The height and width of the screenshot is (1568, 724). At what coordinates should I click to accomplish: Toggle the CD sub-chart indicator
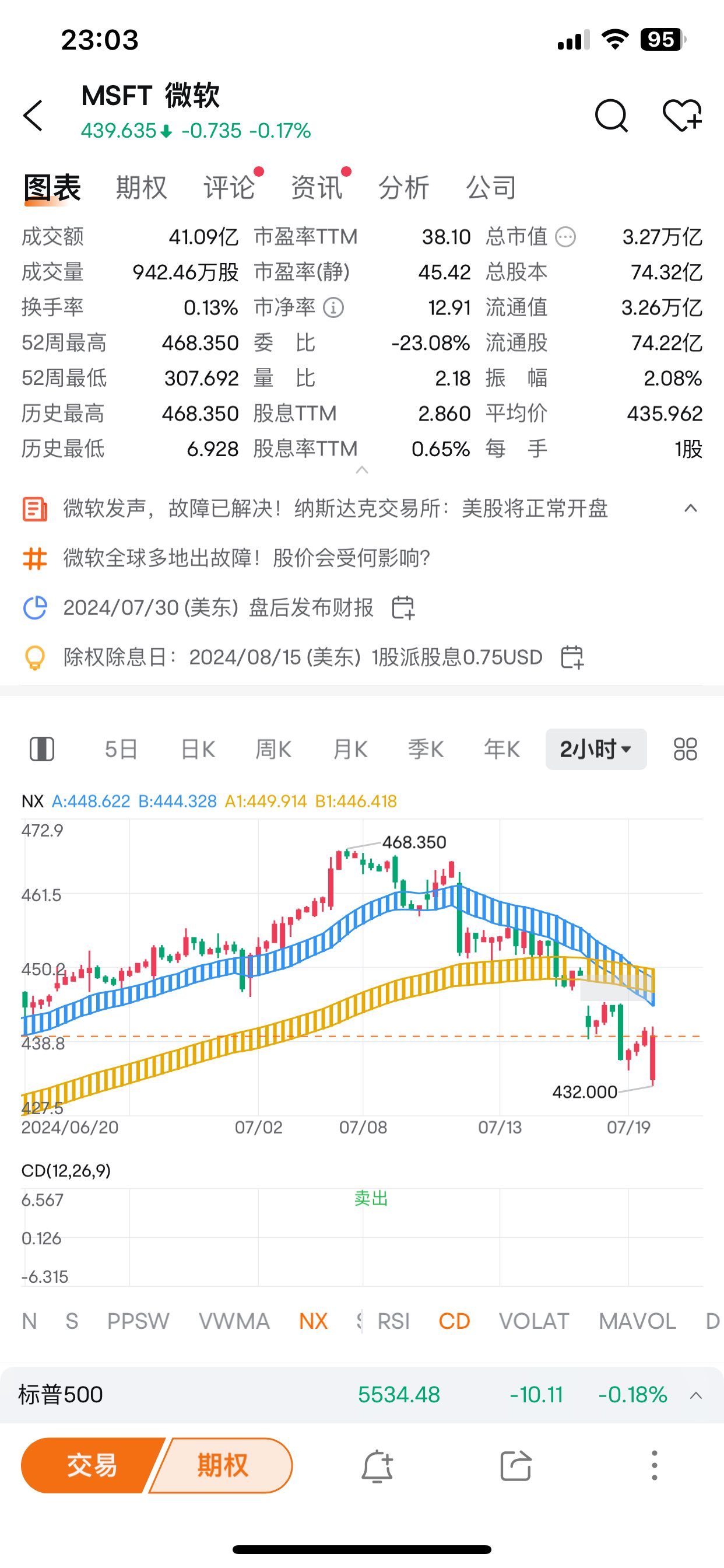pos(455,1321)
